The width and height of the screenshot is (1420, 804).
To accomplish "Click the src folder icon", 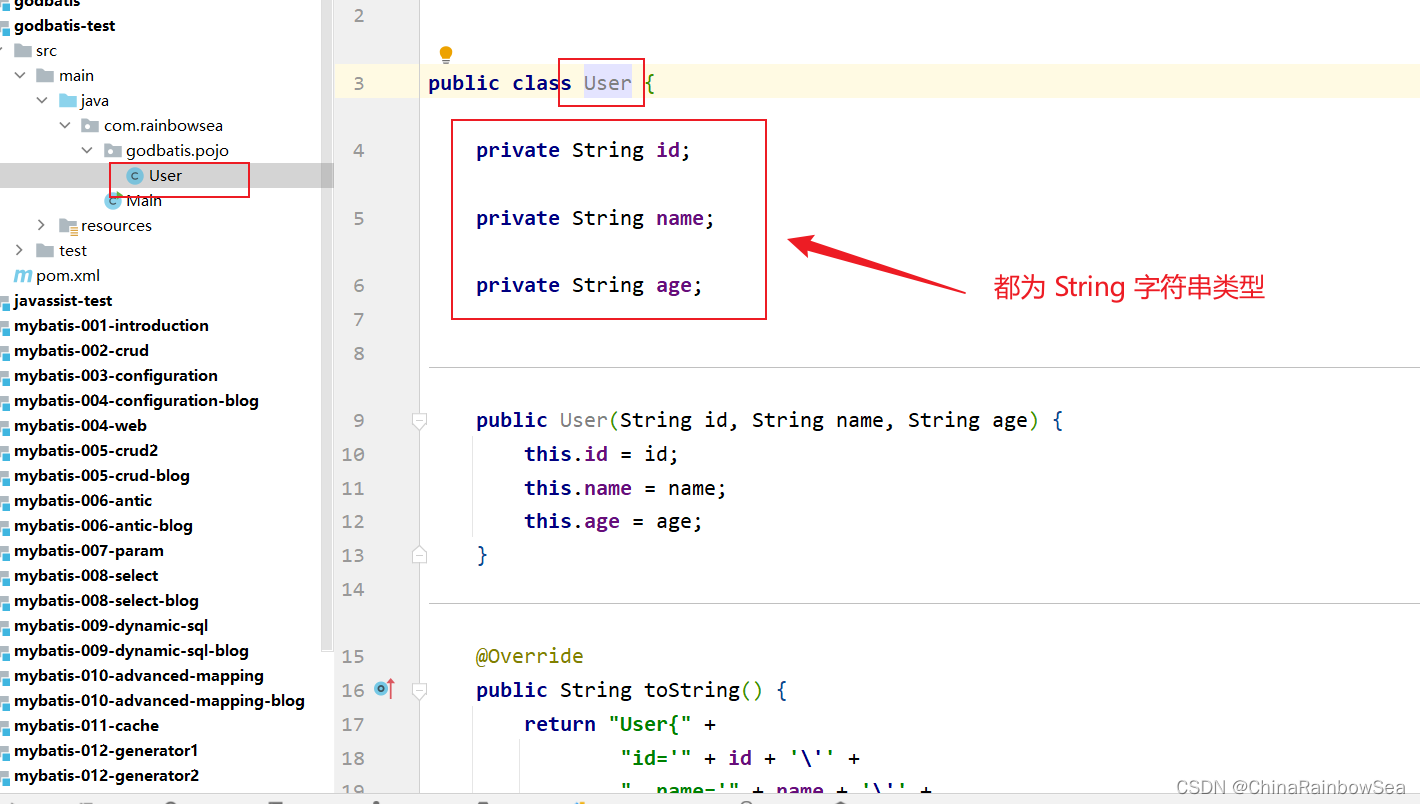I will 23,50.
